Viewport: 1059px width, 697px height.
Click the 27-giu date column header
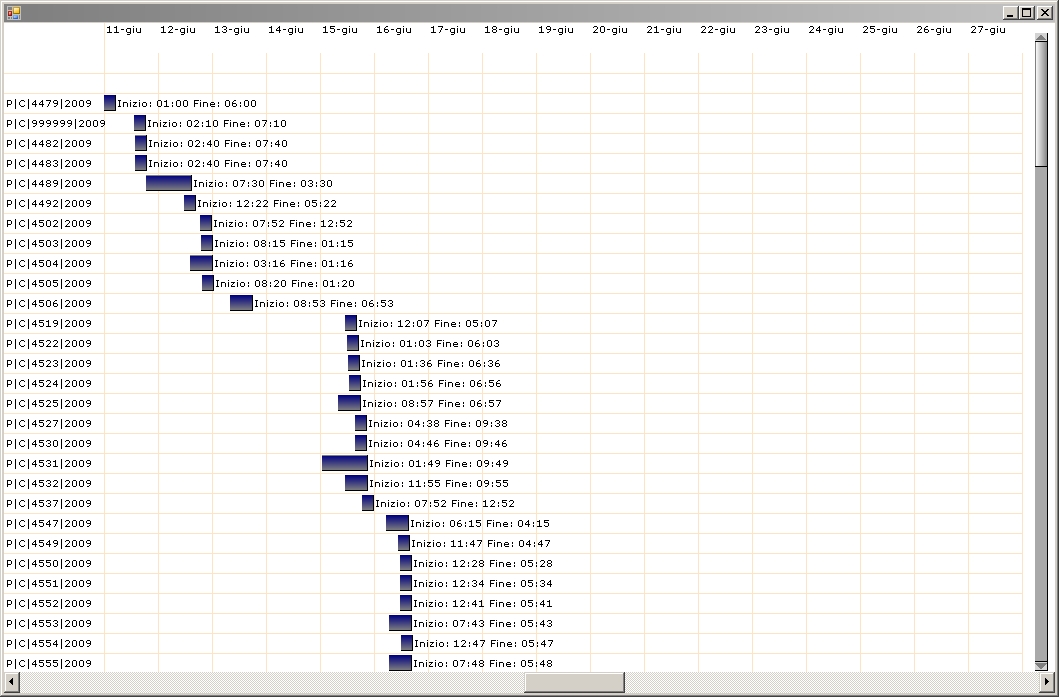(x=988, y=30)
